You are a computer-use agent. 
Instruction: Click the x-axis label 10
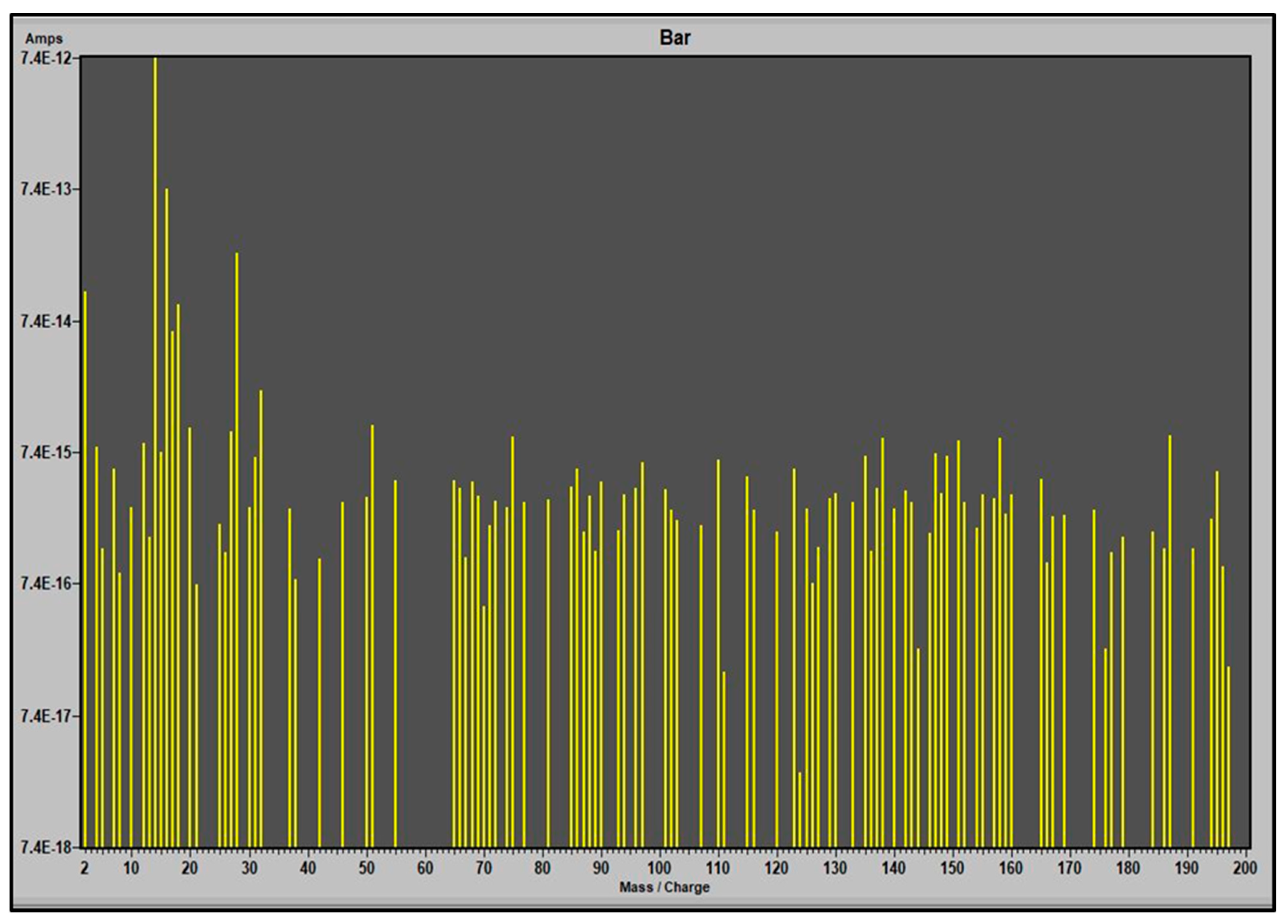[131, 868]
